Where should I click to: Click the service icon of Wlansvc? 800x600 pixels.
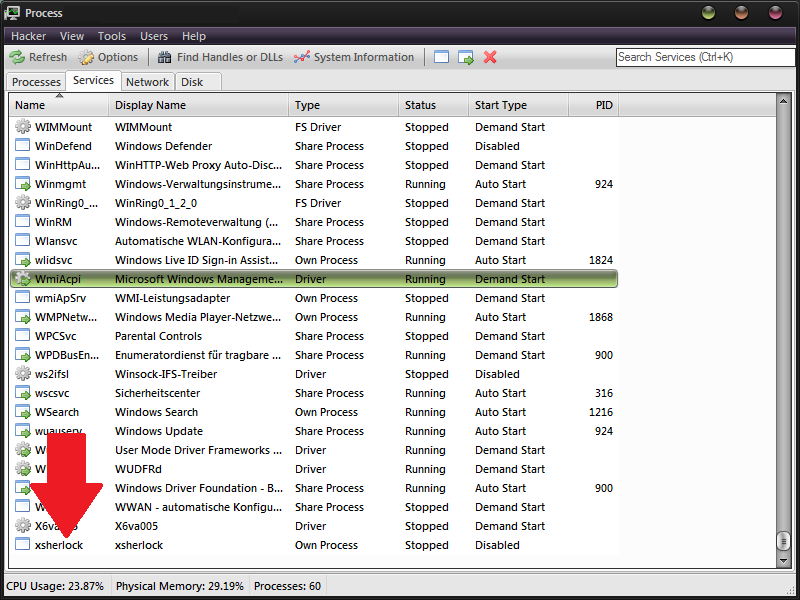[x=22, y=240]
